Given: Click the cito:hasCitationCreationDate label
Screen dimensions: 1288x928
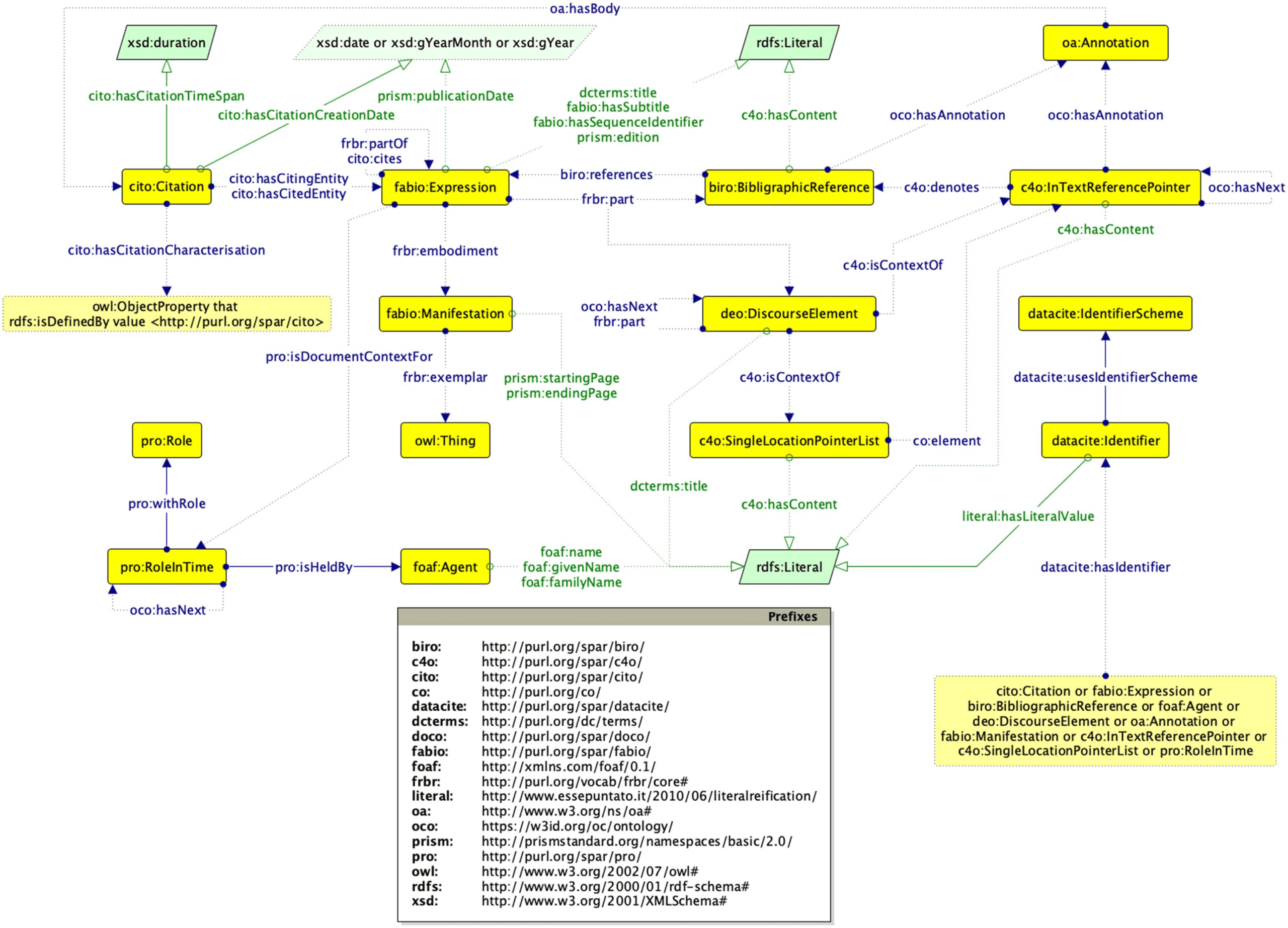Looking at the screenshot, I should point(306,115).
